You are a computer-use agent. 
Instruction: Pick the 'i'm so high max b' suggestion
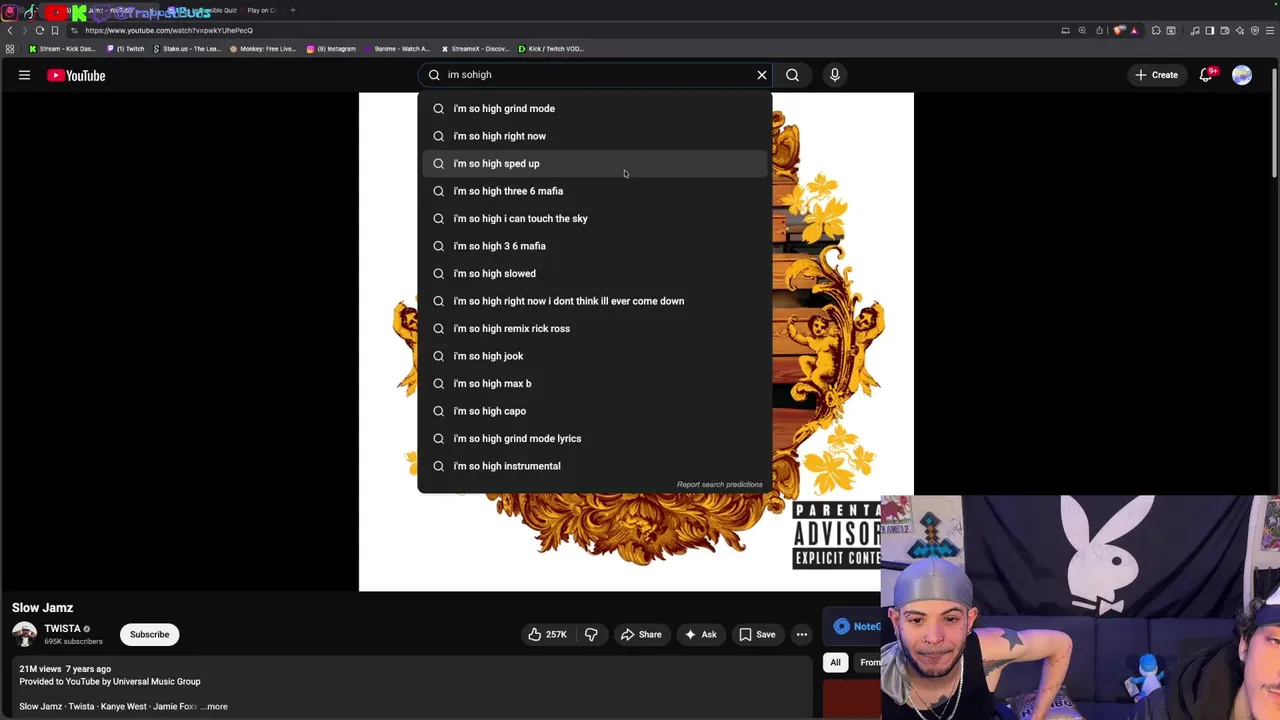(x=595, y=383)
